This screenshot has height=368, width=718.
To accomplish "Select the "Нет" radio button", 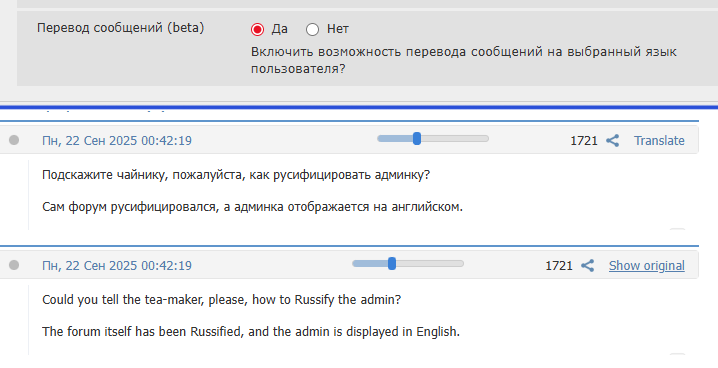I will 312,29.
